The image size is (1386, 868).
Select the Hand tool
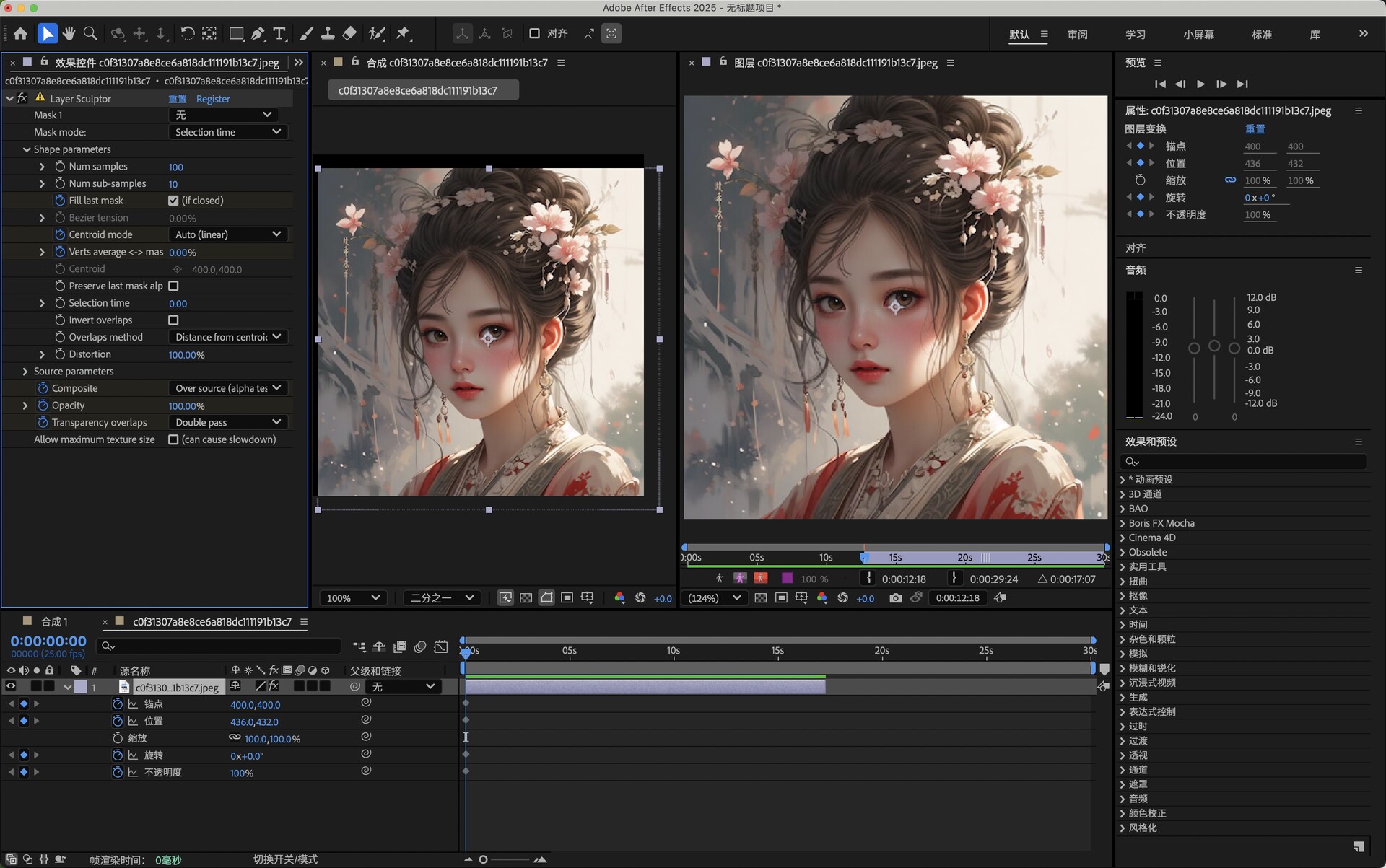(x=69, y=33)
